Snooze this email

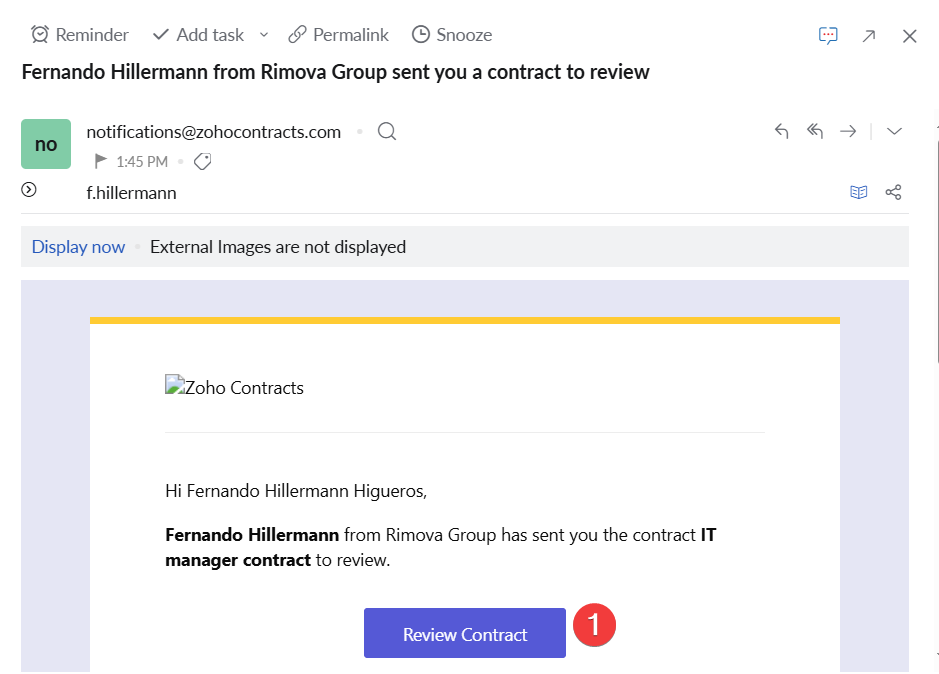point(452,35)
